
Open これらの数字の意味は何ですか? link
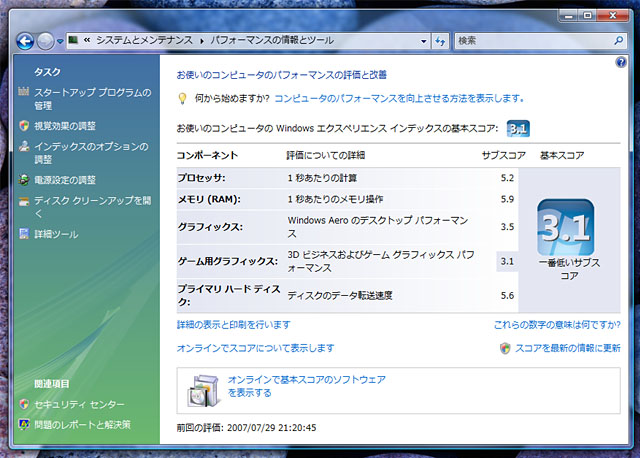click(557, 325)
